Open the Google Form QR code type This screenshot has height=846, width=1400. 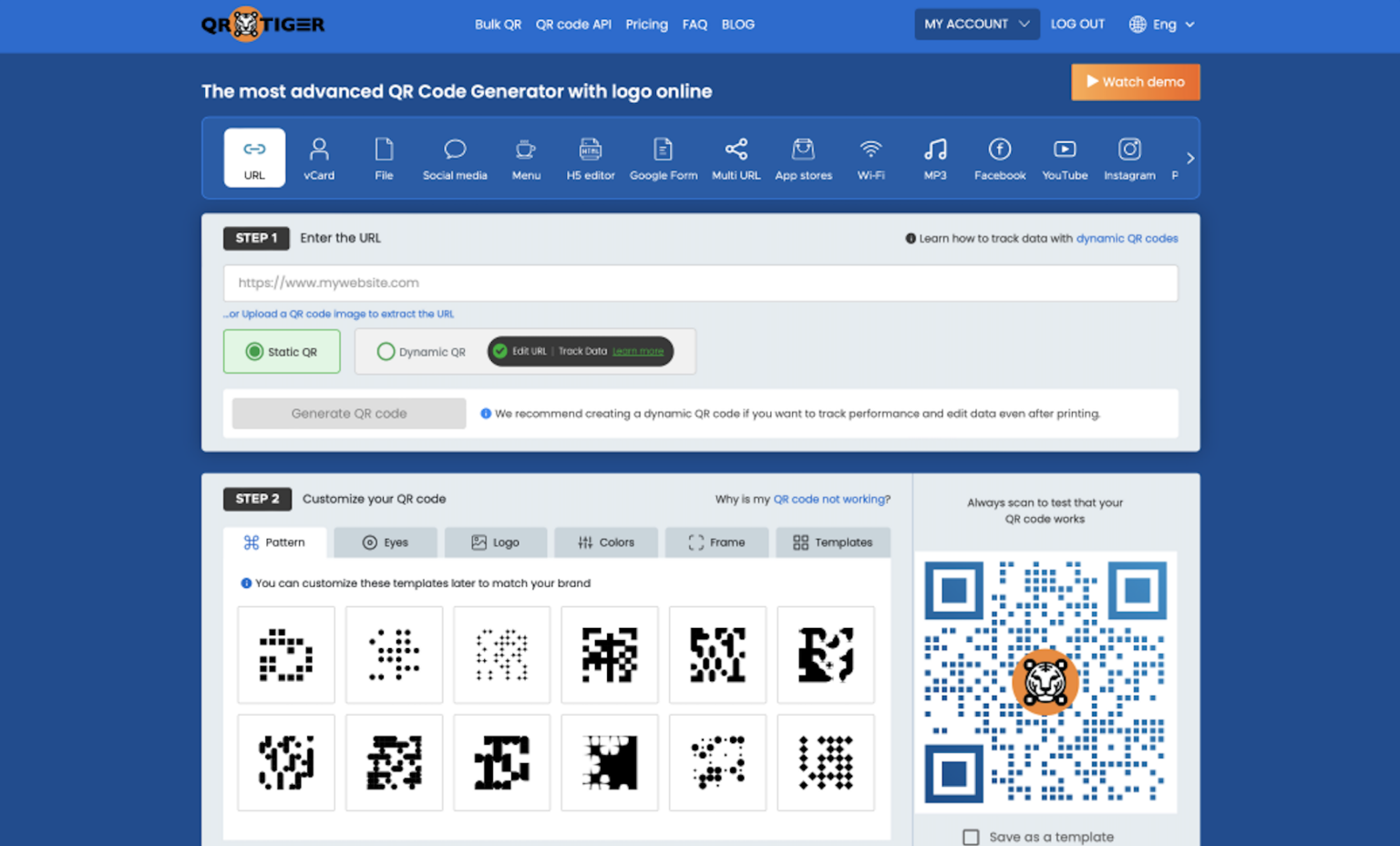[x=664, y=157]
